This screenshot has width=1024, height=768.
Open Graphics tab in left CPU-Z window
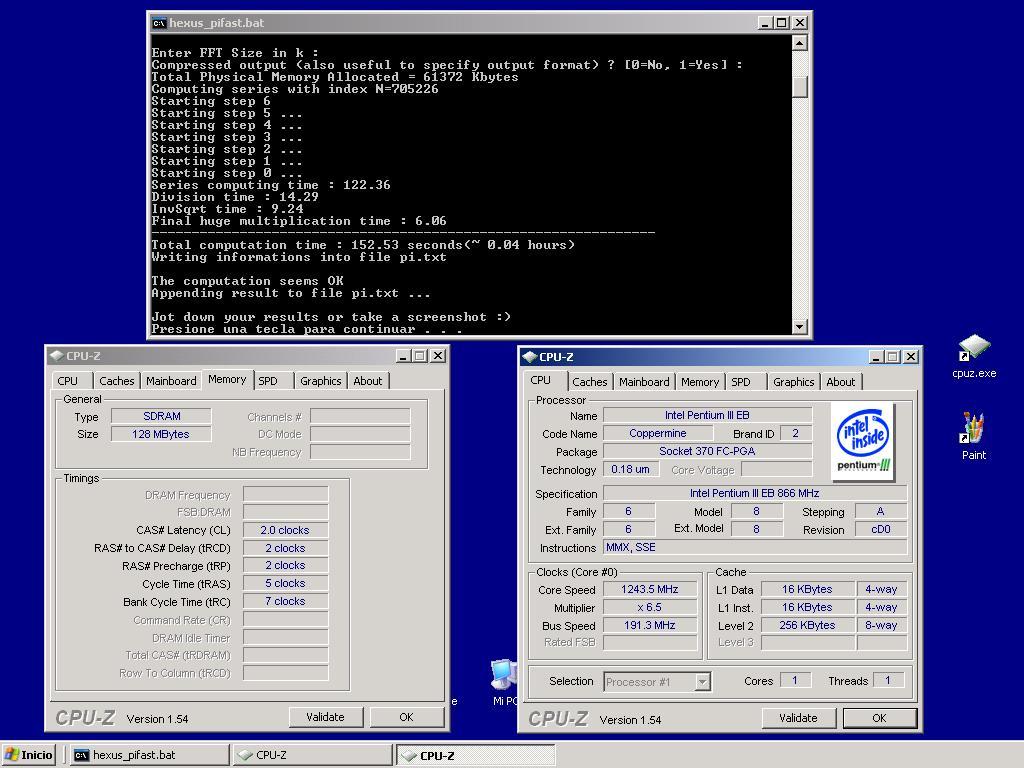tap(321, 381)
